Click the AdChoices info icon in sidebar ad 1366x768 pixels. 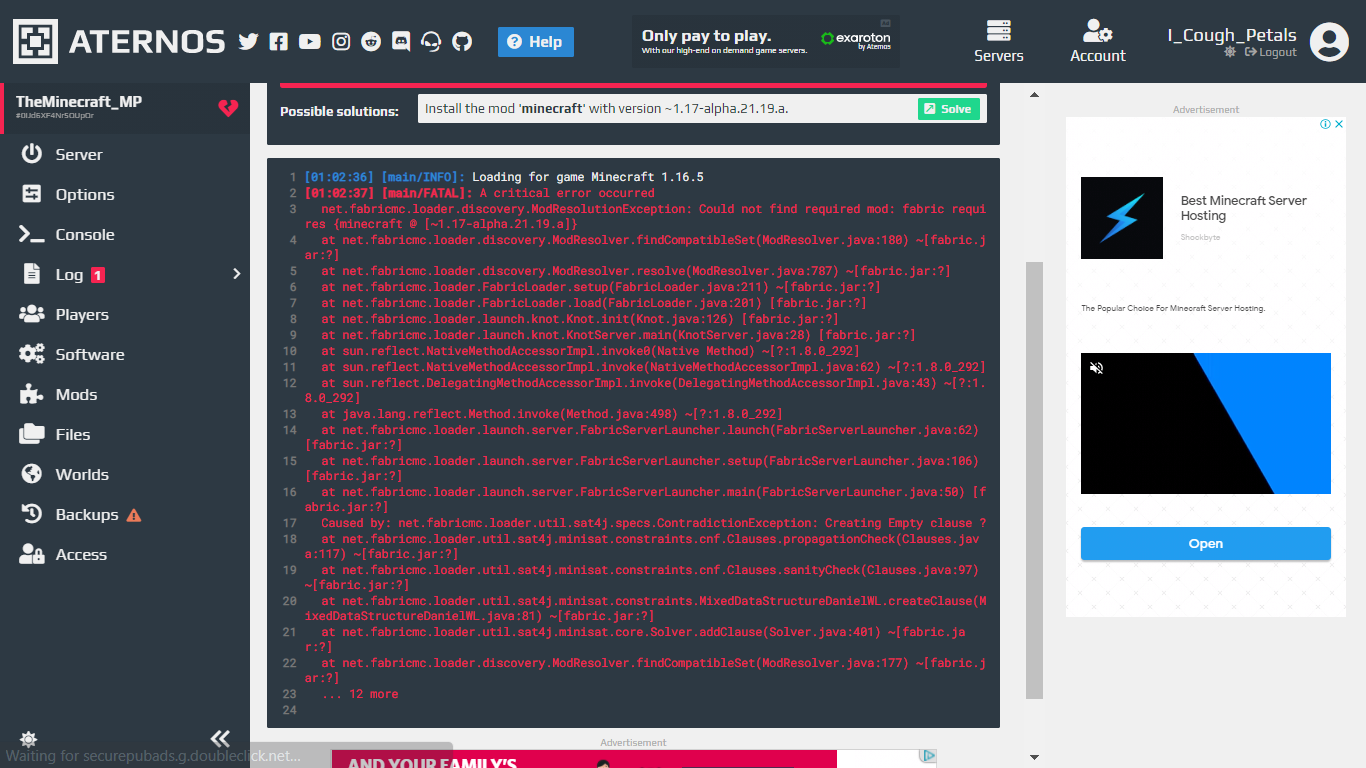pos(1326,124)
